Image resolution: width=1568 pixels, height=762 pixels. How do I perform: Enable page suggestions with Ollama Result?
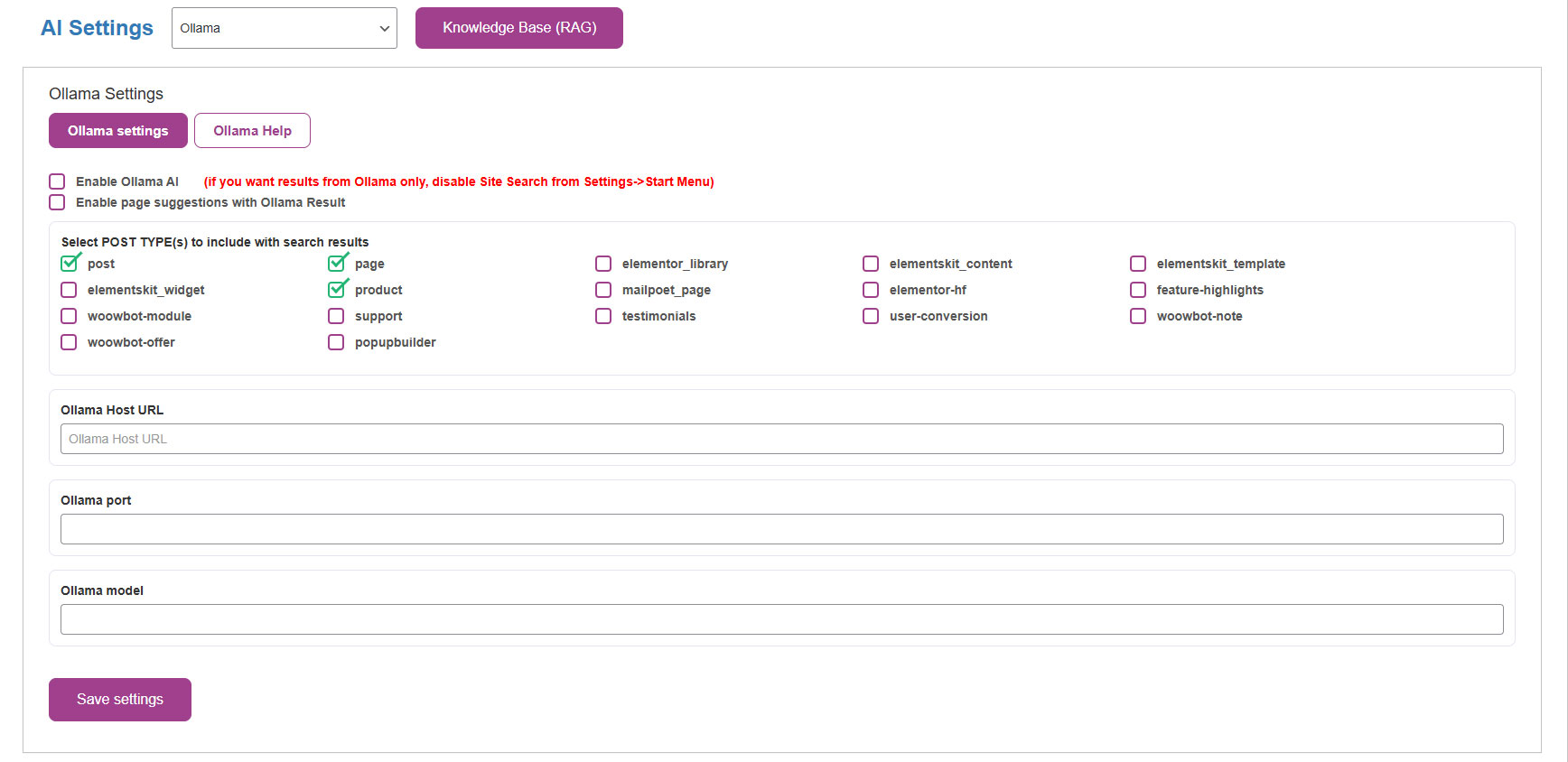pyautogui.click(x=57, y=202)
